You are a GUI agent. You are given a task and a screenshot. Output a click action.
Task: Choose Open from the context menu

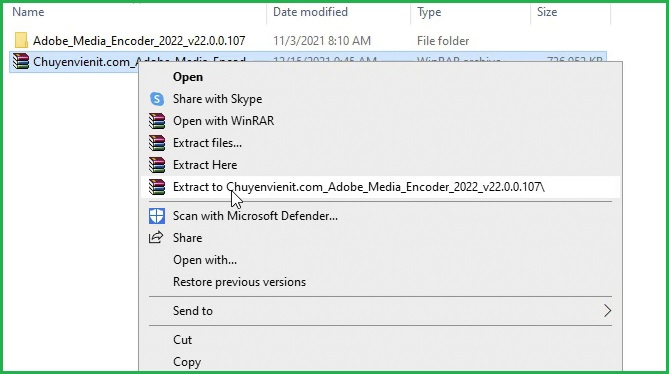coord(380,77)
